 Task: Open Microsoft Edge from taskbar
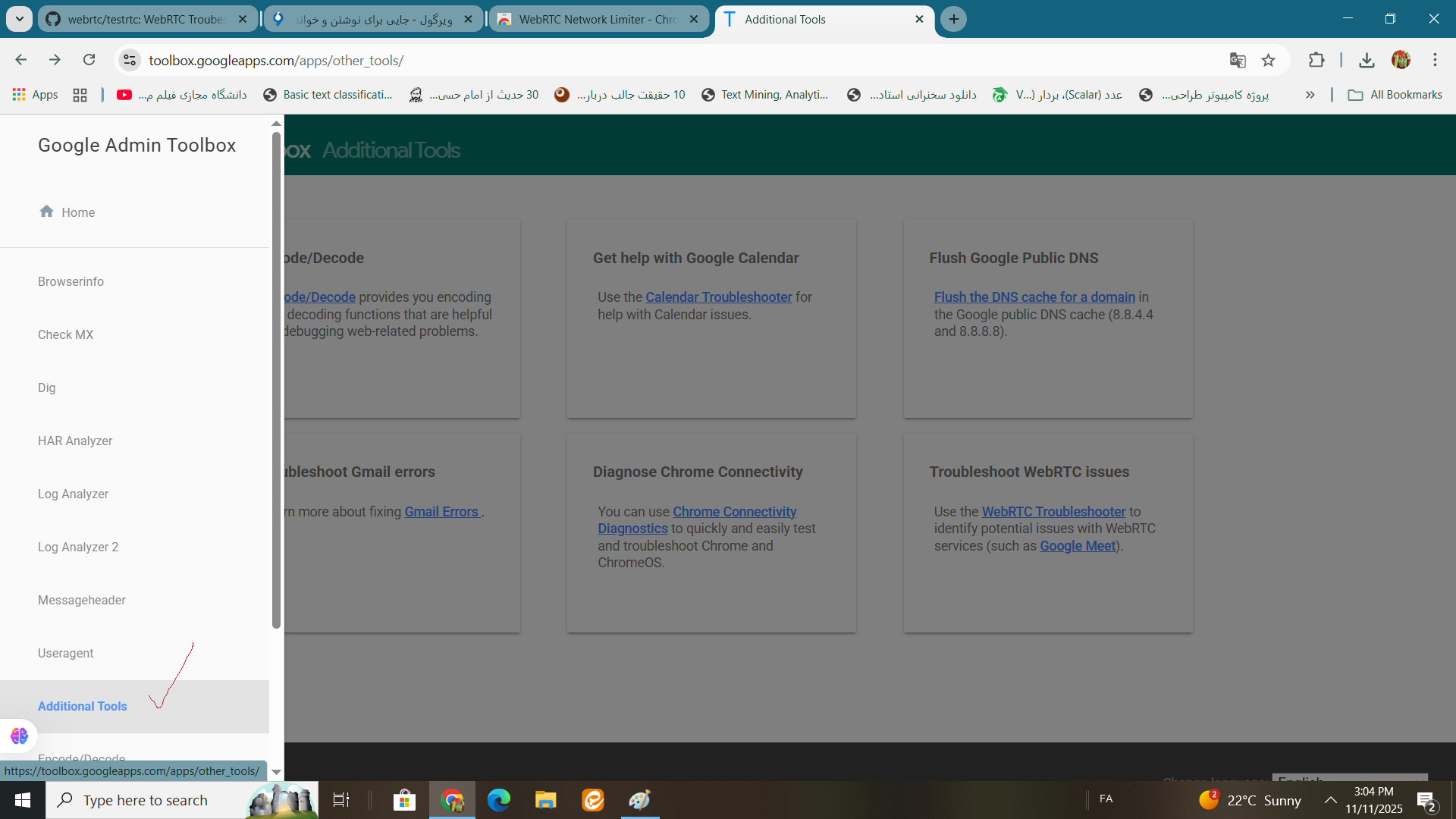(x=498, y=800)
